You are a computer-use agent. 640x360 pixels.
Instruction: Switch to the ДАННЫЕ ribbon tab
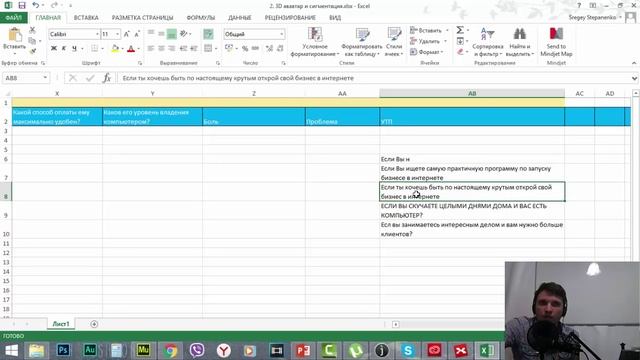point(240,18)
